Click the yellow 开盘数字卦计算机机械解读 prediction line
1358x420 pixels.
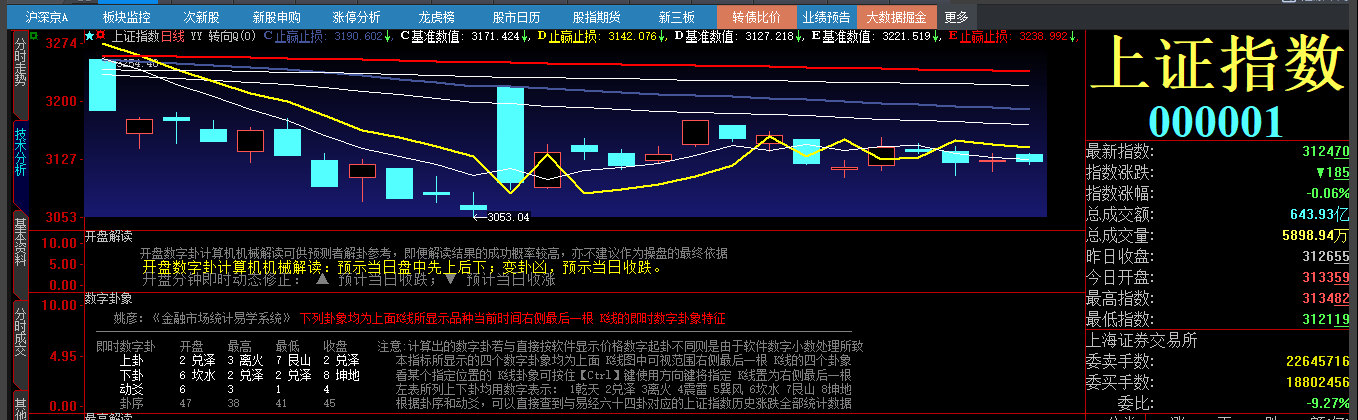(401, 268)
